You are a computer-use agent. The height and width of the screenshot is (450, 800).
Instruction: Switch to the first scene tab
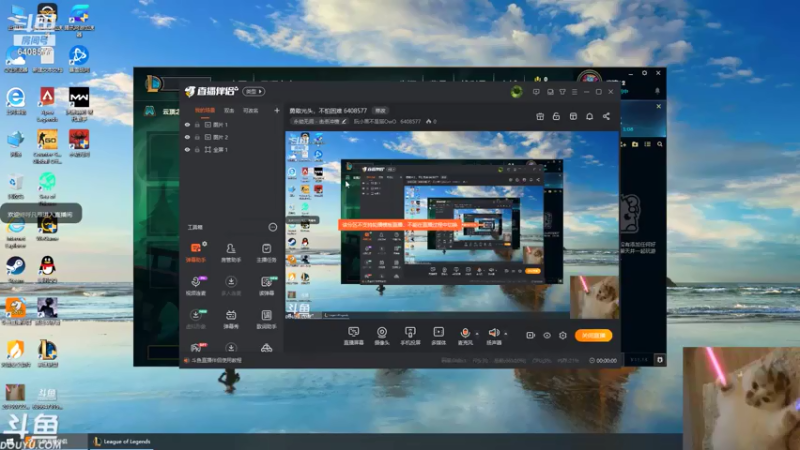tap(205, 110)
